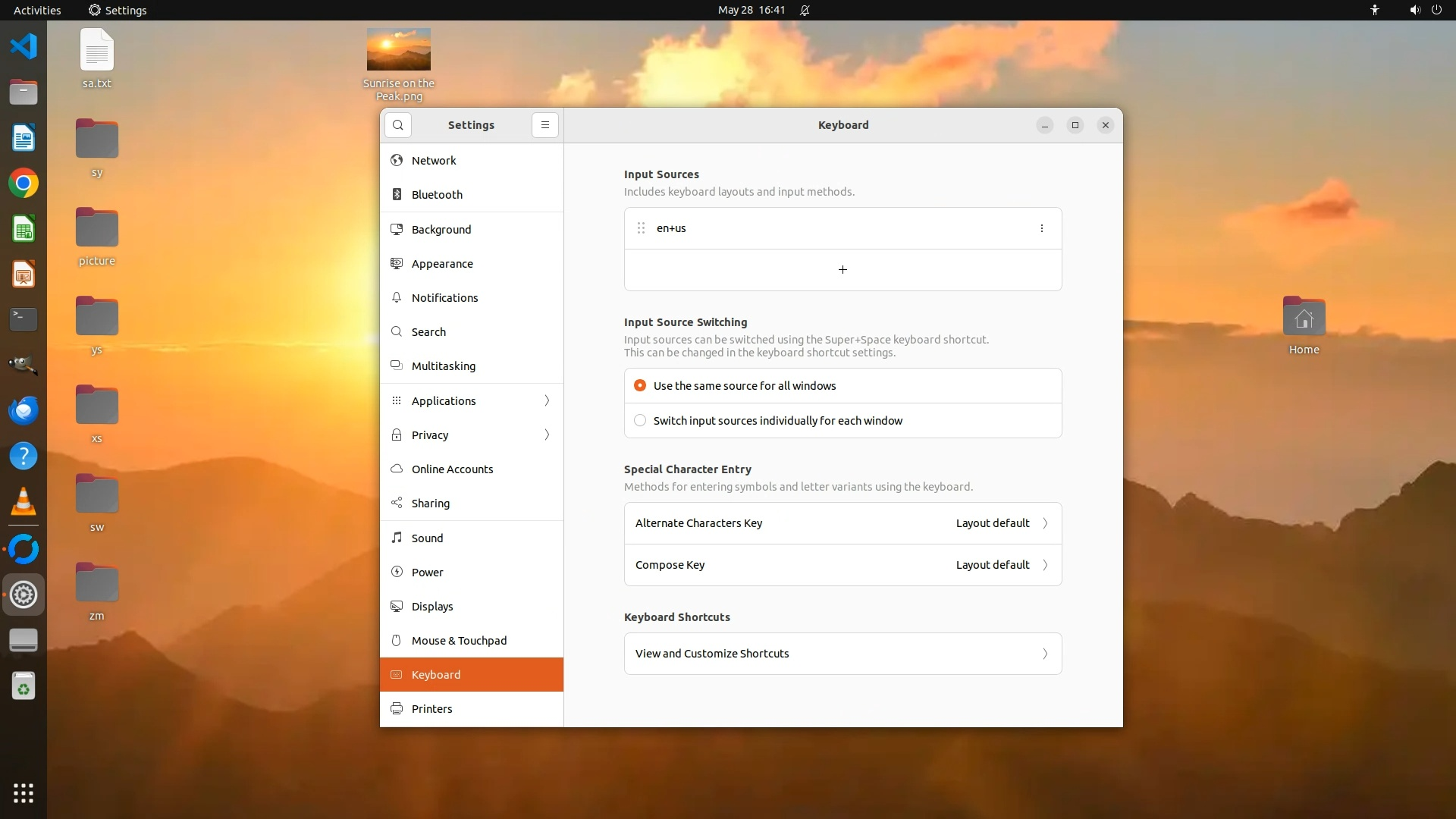
Task: Open Alternate Characters Key options
Action: [842, 523]
